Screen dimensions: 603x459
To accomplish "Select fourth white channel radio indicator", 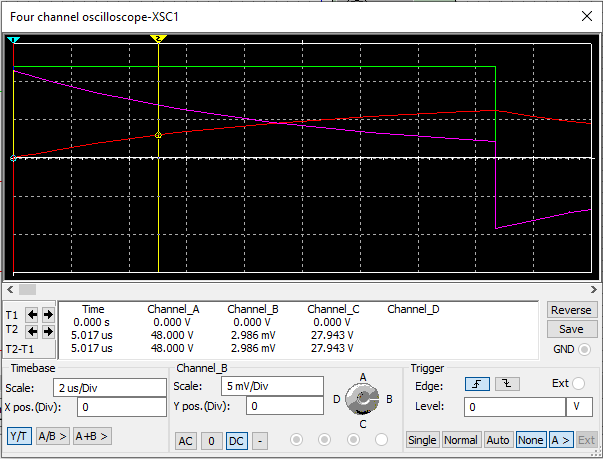I will click(x=381, y=439).
